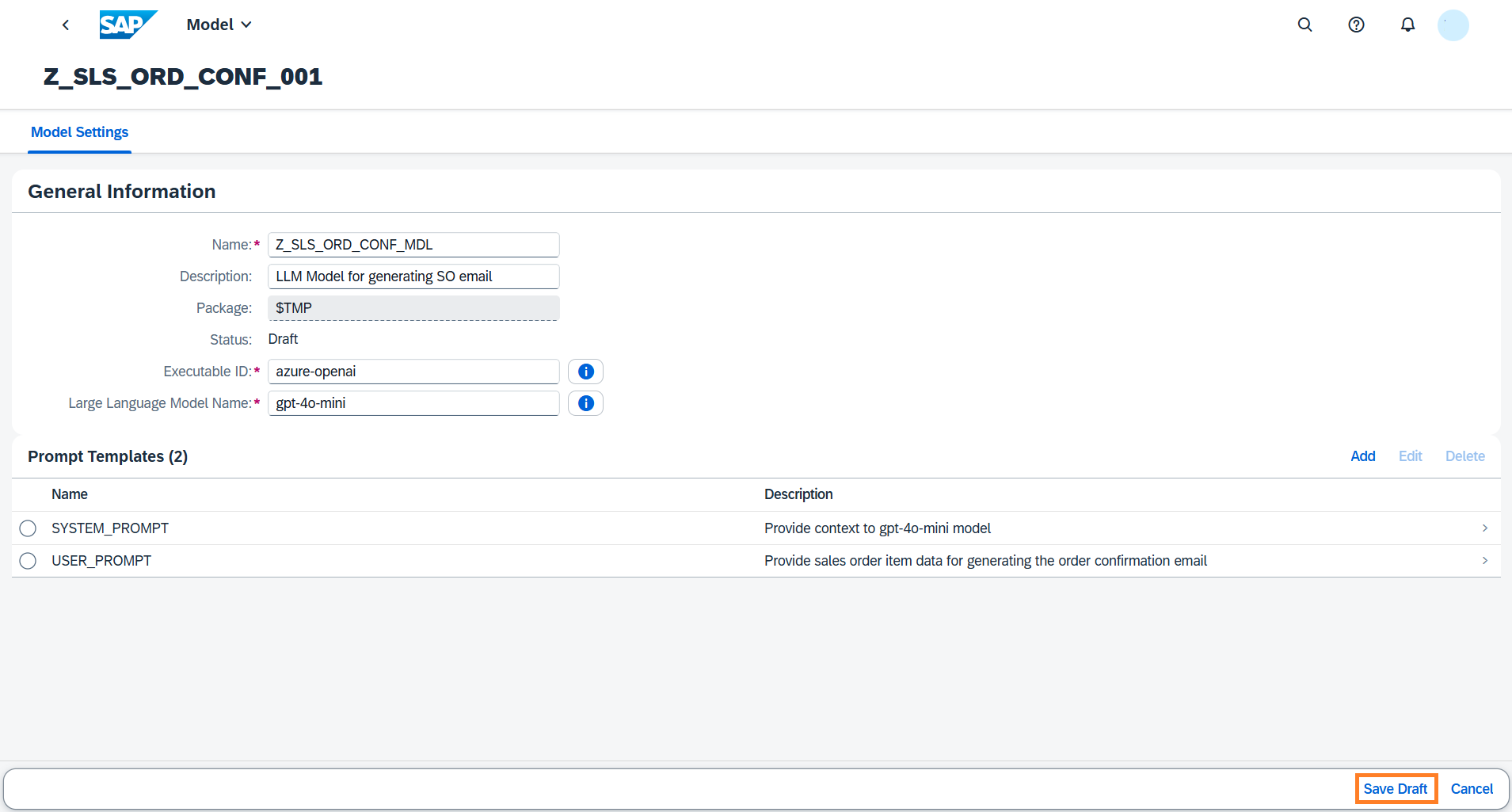Open the user profile avatar
This screenshot has height=812, width=1512.
pos(1453,25)
